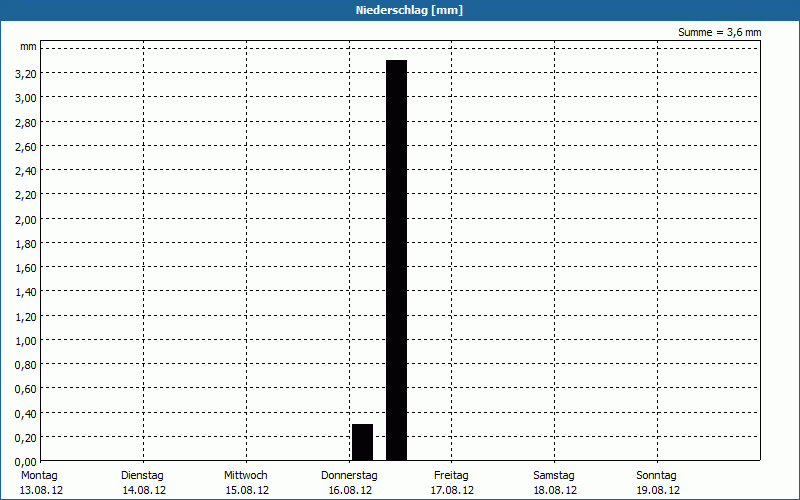Click the '2,20' axis value
This screenshot has height=500, width=800.
click(26, 196)
